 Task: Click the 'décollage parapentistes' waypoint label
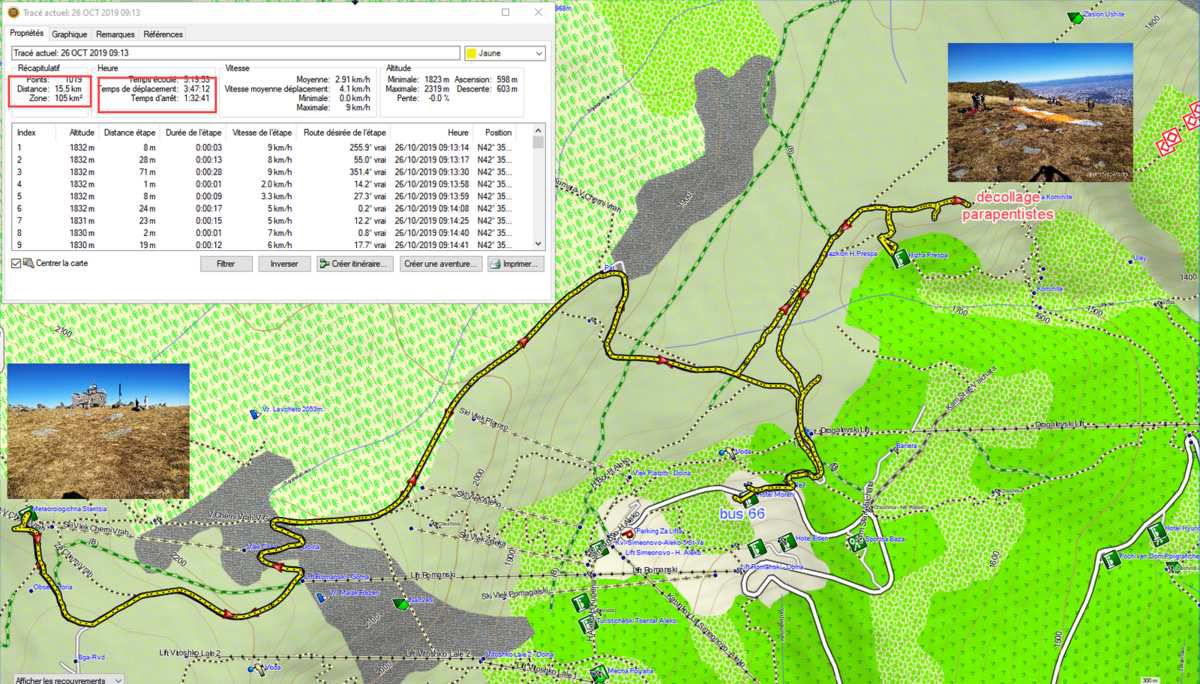pos(1009,207)
